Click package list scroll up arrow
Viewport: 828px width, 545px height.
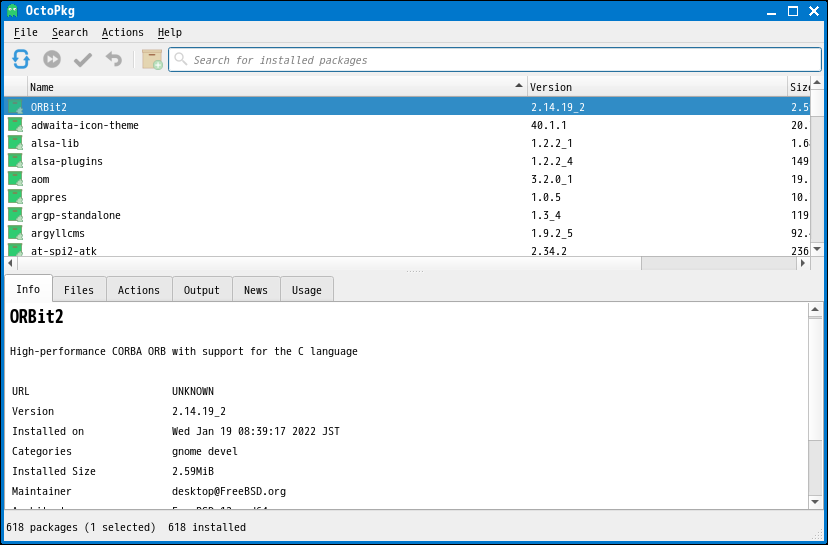tap(816, 83)
